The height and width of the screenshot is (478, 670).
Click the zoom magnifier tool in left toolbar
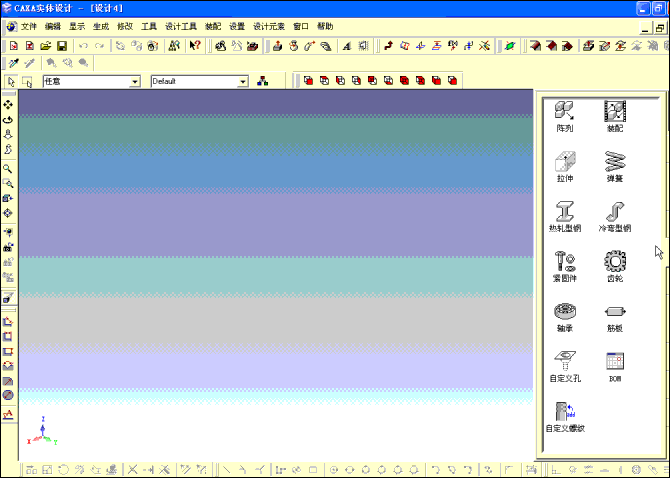click(8, 169)
